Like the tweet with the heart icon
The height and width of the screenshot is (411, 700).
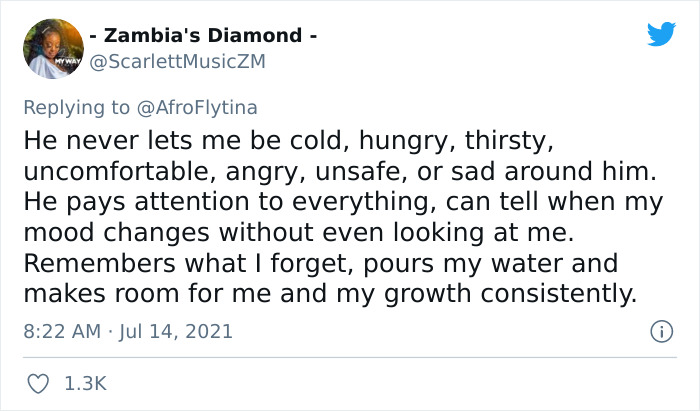point(39,383)
